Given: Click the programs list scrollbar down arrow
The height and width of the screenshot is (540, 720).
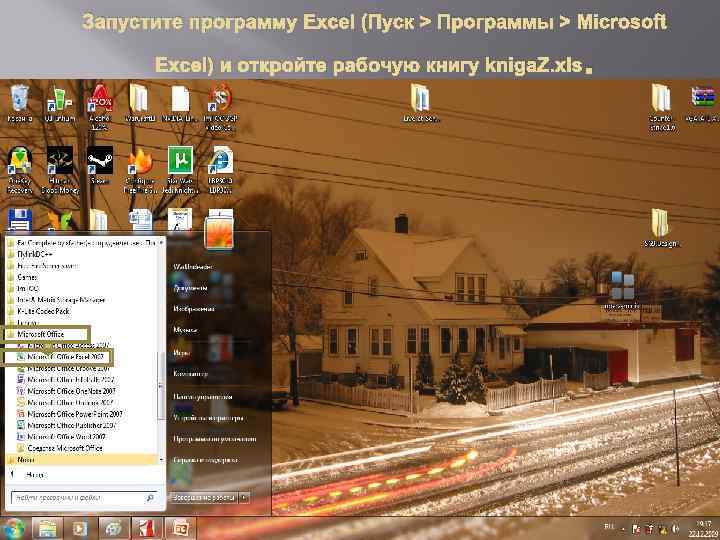Looking at the screenshot, I should (x=161, y=460).
